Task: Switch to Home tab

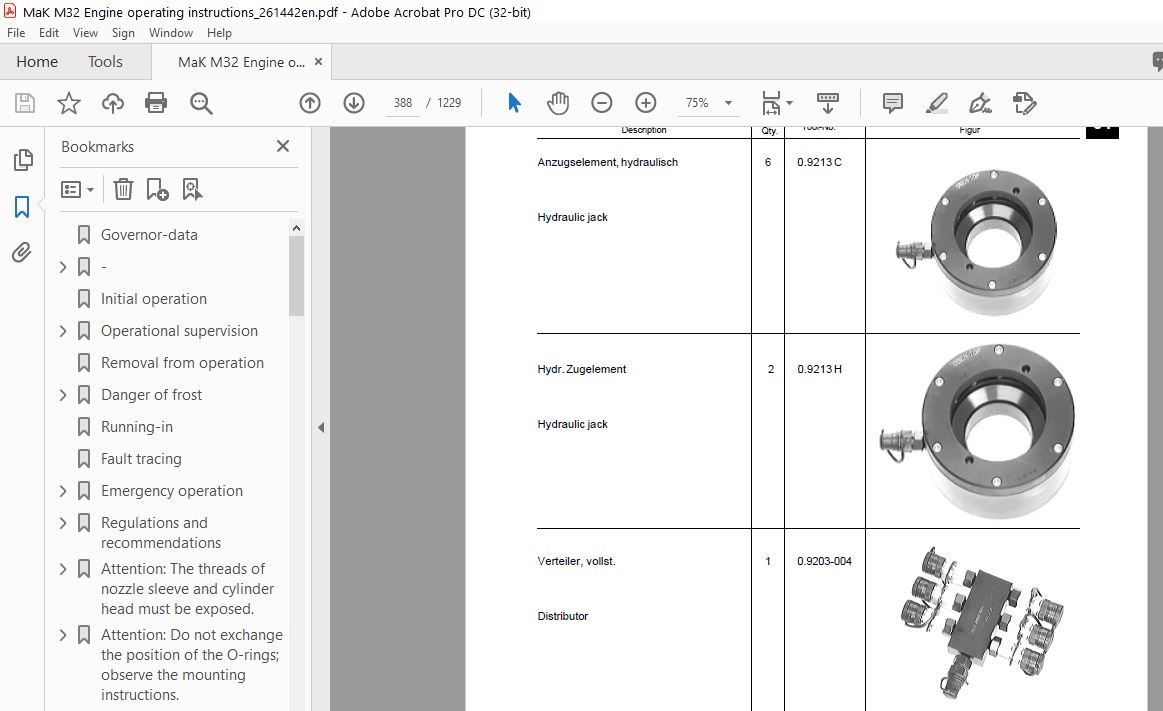Action: (x=37, y=62)
